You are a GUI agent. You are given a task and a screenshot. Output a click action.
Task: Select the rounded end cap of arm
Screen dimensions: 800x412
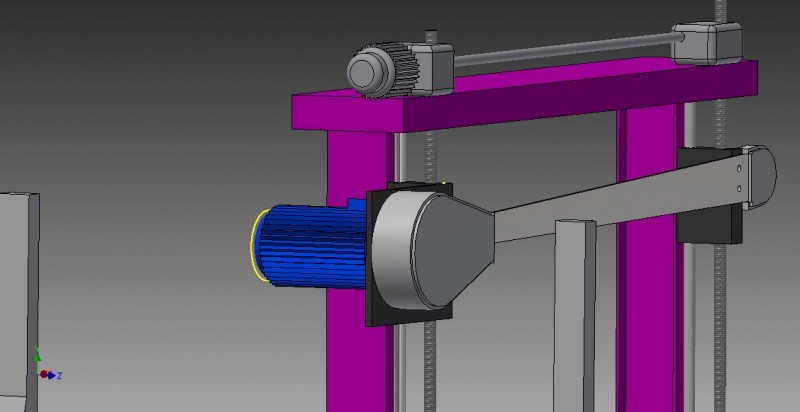coord(761,176)
